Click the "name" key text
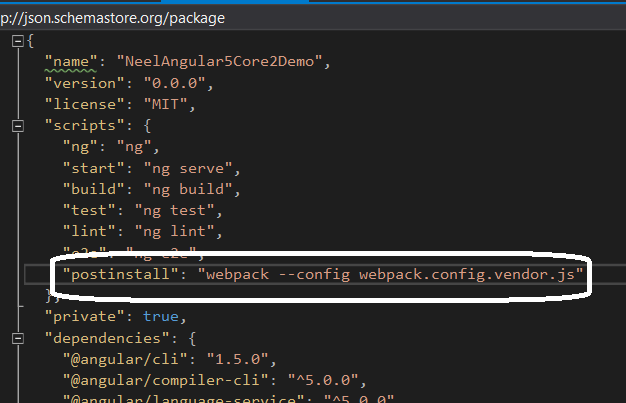The image size is (626, 403). [x=71, y=62]
